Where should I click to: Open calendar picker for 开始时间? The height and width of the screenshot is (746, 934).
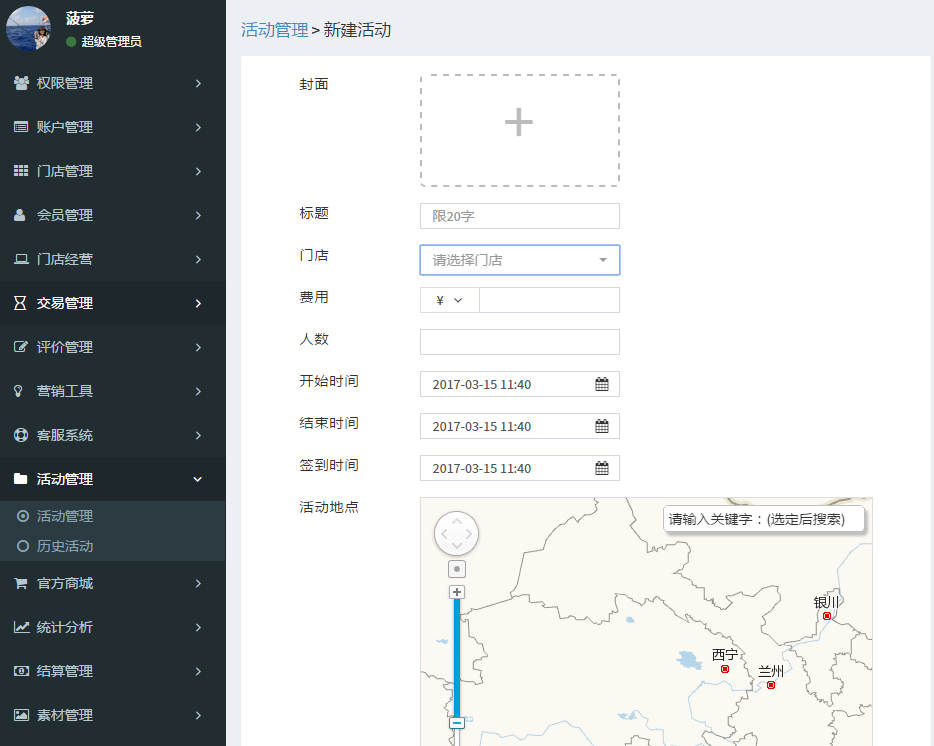(602, 384)
